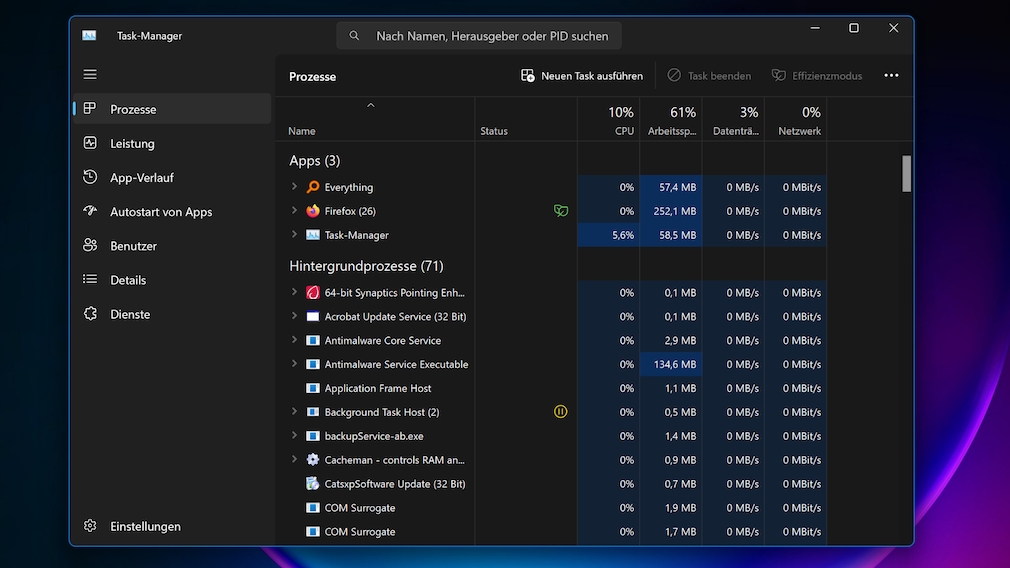Click Neuen Task ausführen button
Image resolution: width=1010 pixels, height=568 pixels.
click(582, 76)
